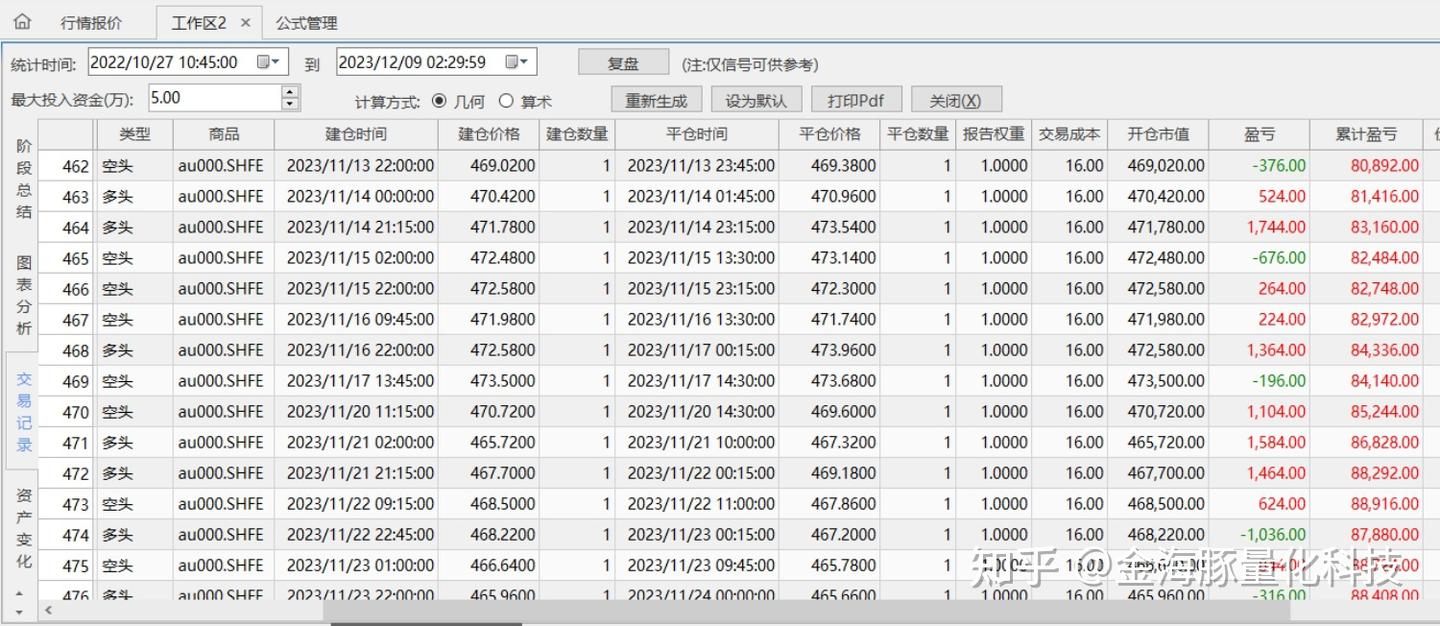The height and width of the screenshot is (626, 1440).
Task: Click the 最大投入资金 amount input field
Action: pos(210,99)
